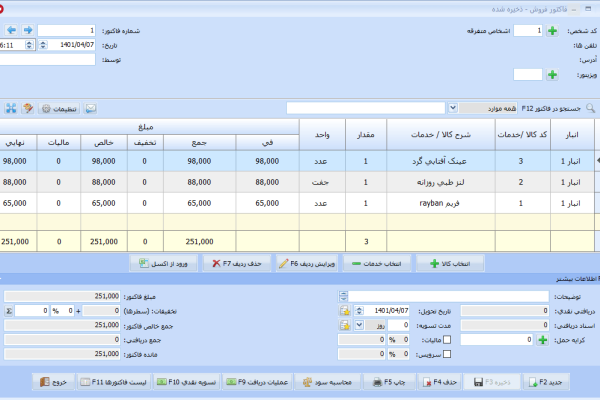This screenshot has width=600, height=400.
Task: Click the مقدار column header
Action: [366, 135]
